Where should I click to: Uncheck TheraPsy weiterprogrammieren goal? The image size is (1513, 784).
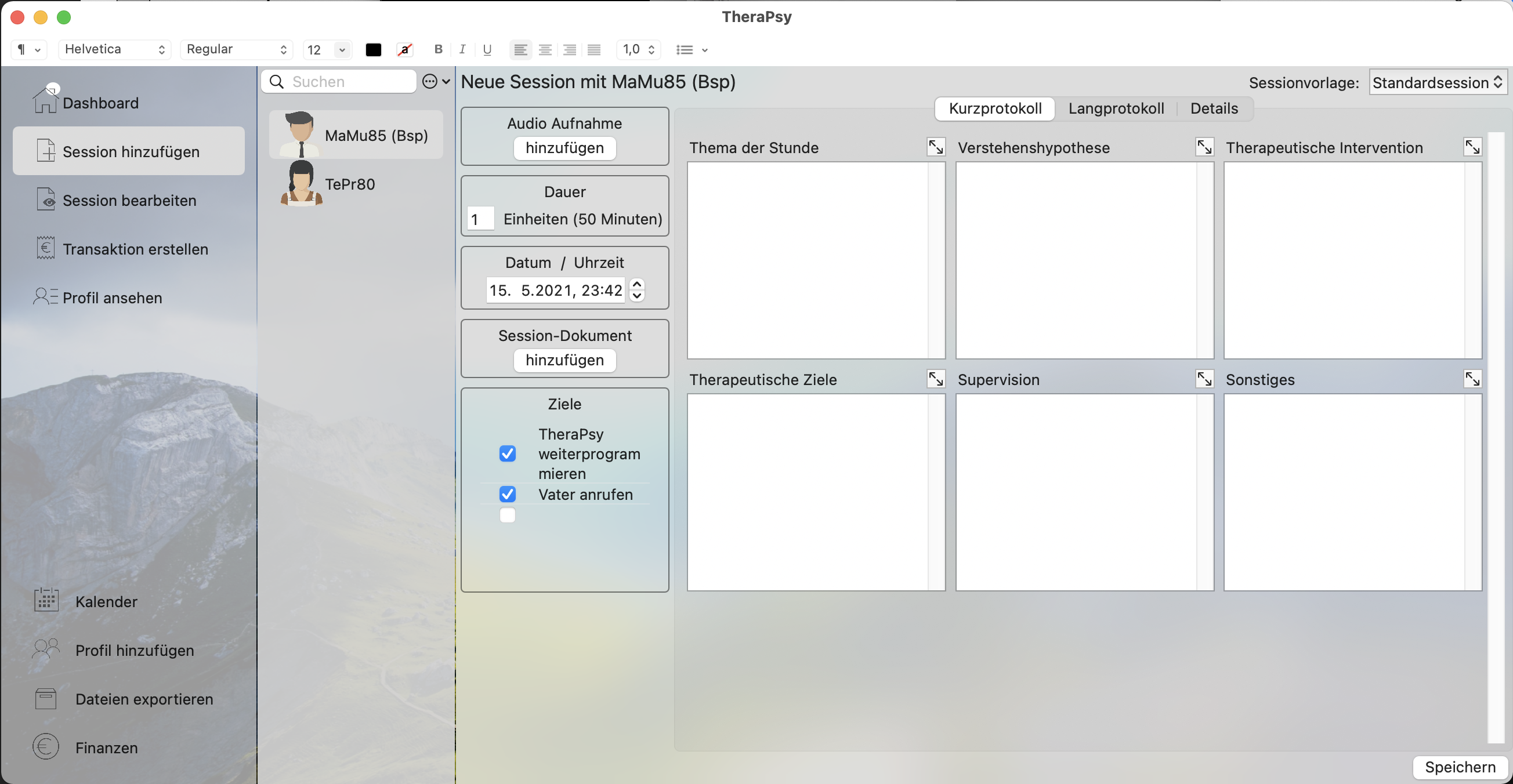508,453
